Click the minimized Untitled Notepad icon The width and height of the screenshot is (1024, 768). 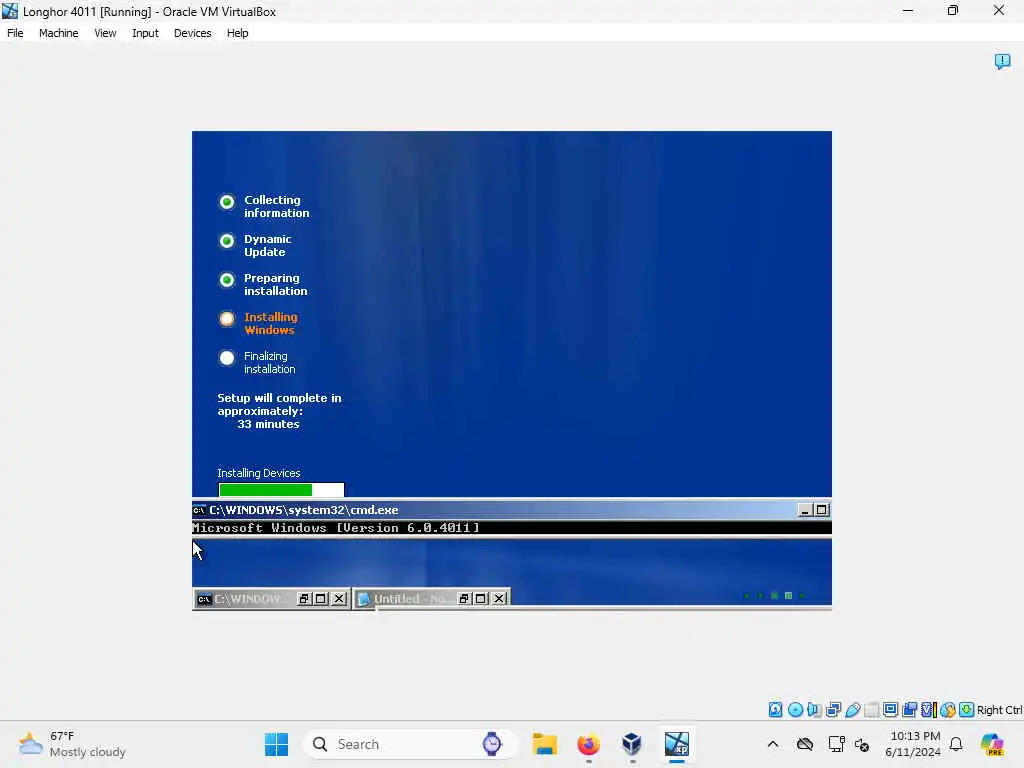pyautogui.click(x=364, y=599)
